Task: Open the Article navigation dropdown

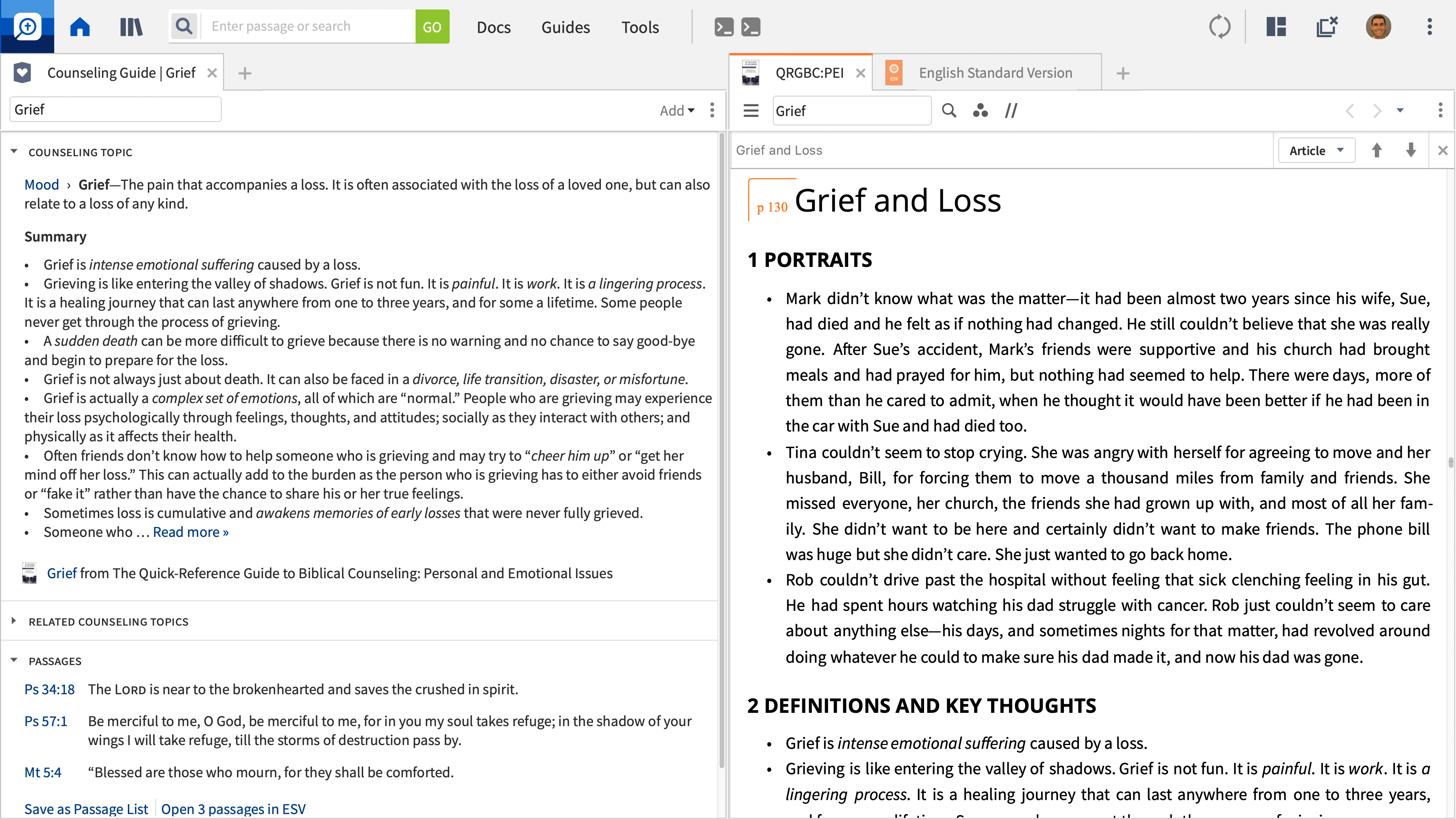Action: coord(1316,151)
